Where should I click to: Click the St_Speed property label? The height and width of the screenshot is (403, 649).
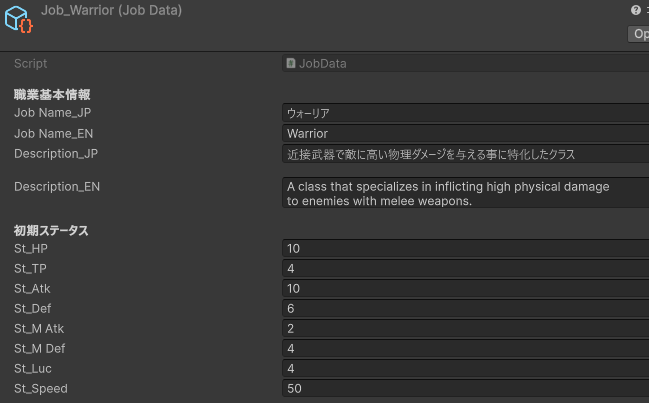[41, 389]
